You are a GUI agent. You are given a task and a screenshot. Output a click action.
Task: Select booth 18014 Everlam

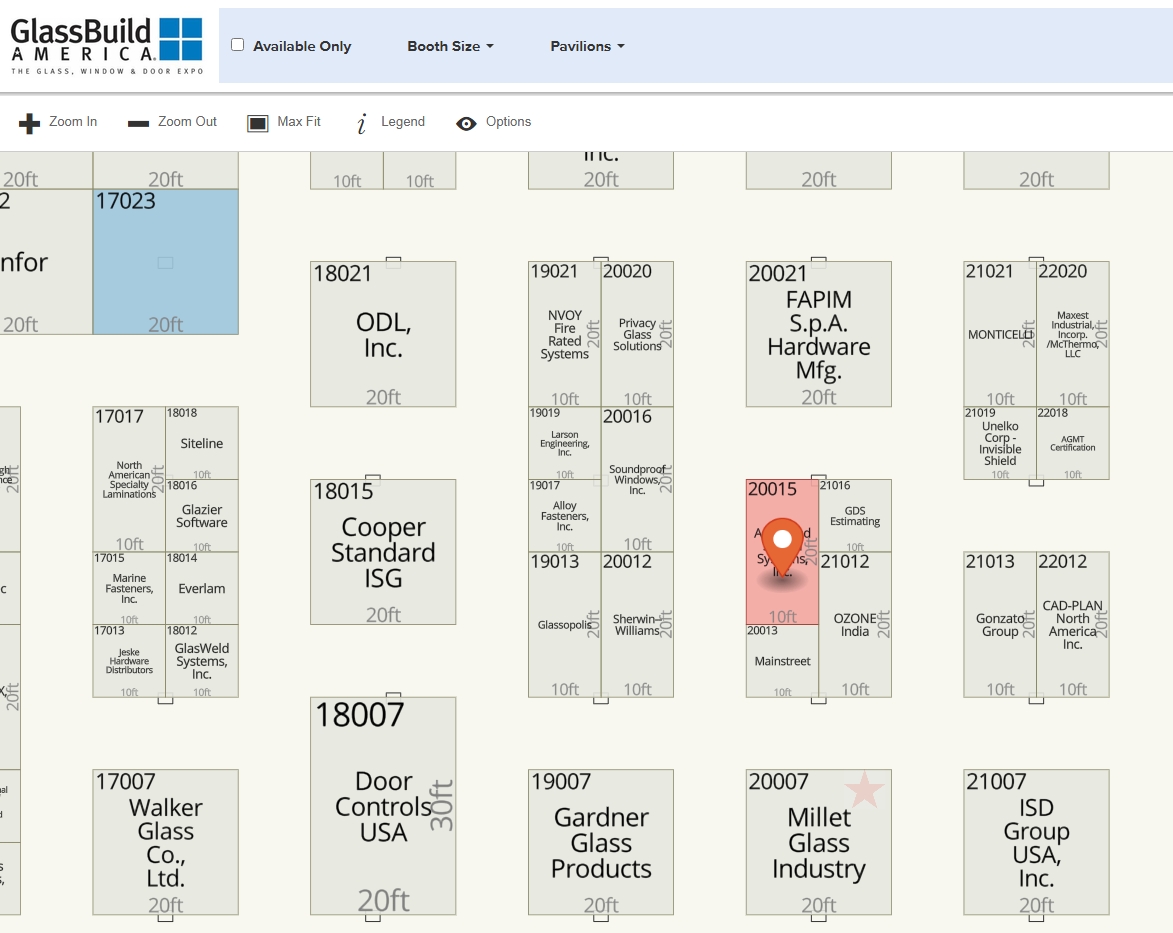[202, 588]
